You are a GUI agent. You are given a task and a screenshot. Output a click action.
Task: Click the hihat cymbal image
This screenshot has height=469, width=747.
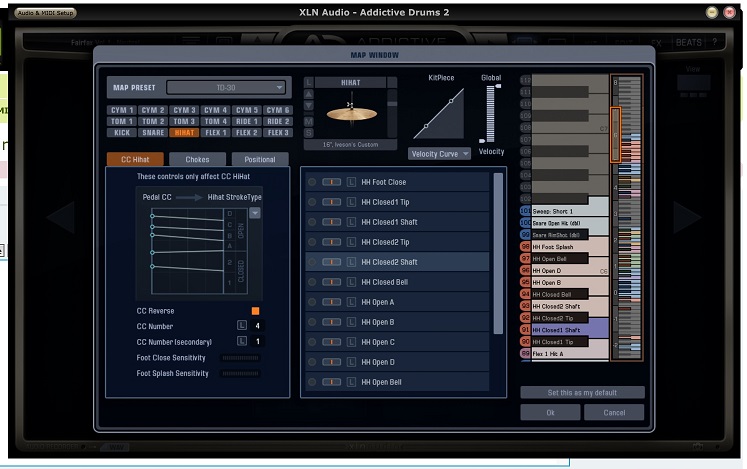[351, 113]
